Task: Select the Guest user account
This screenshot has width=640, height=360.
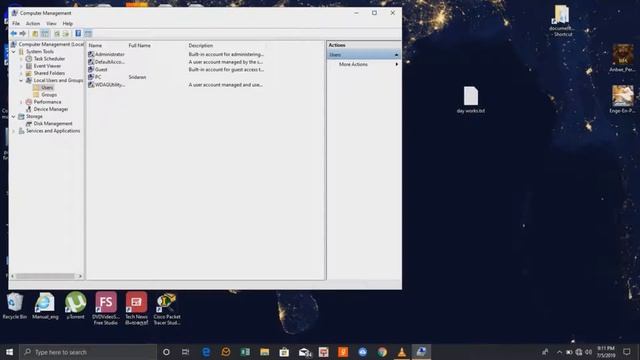Action: tap(101, 70)
